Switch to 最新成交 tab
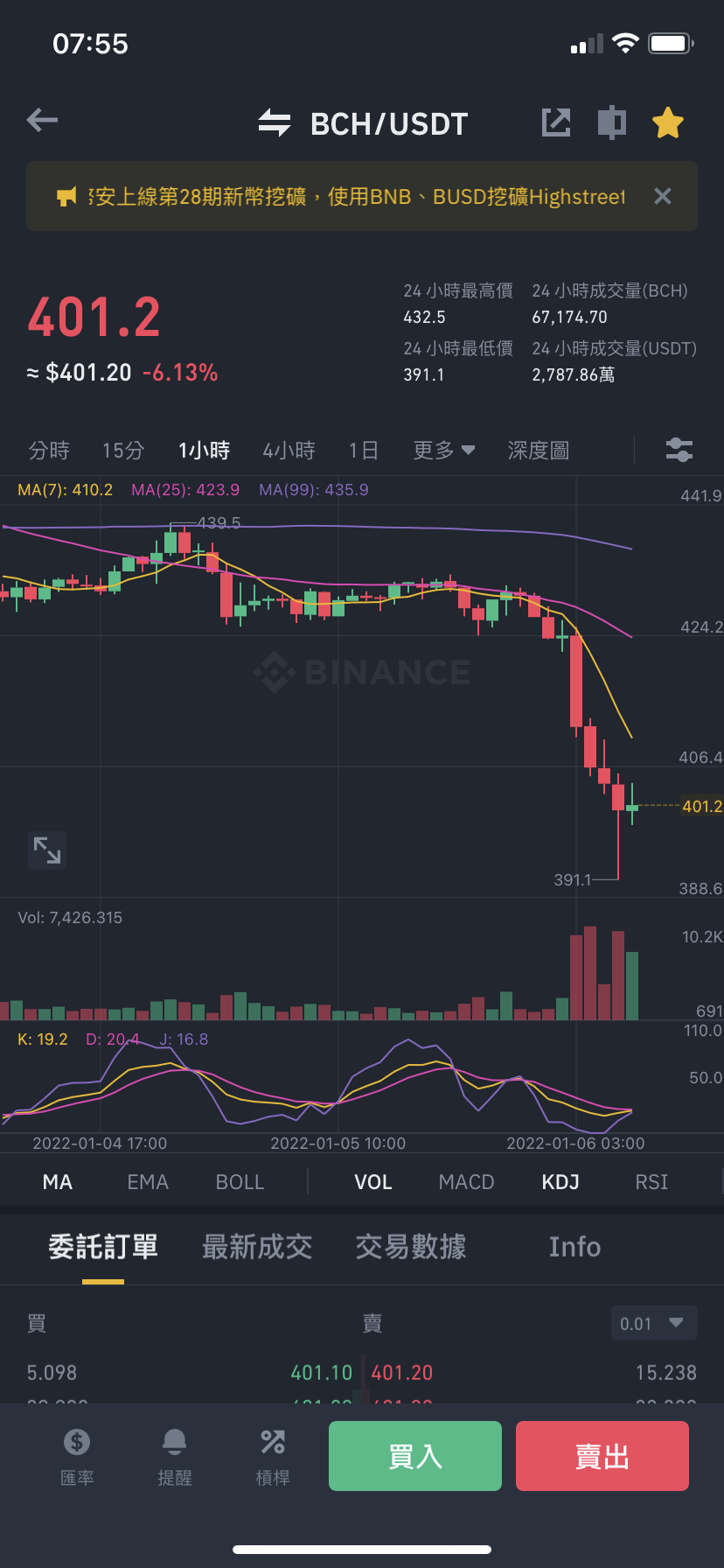Screen dimensions: 724x1568 click(x=257, y=1247)
